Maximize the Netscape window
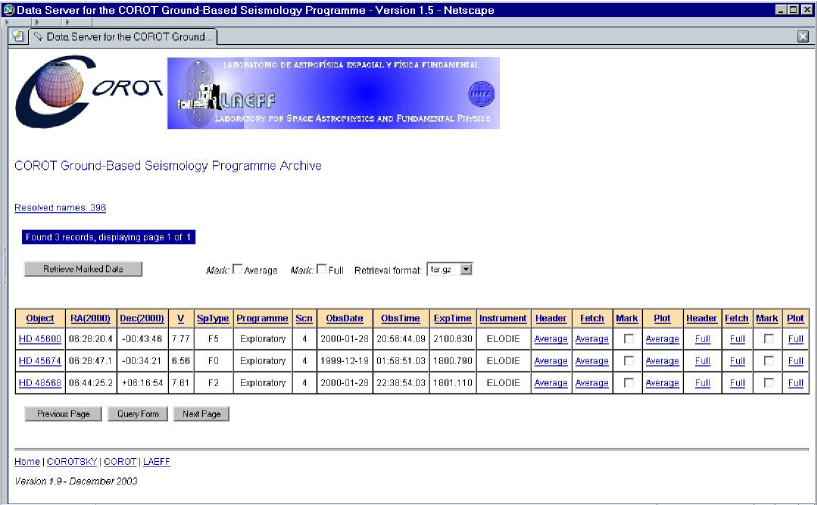817x505 pixels. tap(793, 9)
